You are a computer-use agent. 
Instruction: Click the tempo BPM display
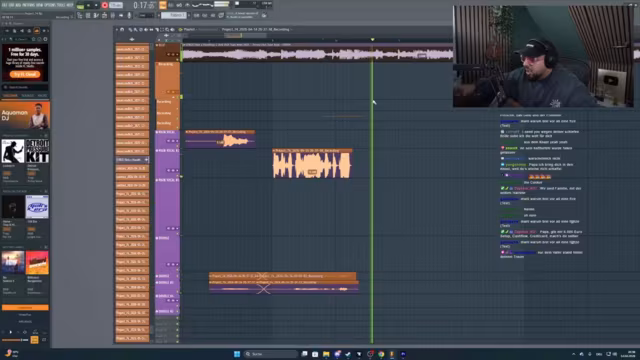tap(116, 5)
